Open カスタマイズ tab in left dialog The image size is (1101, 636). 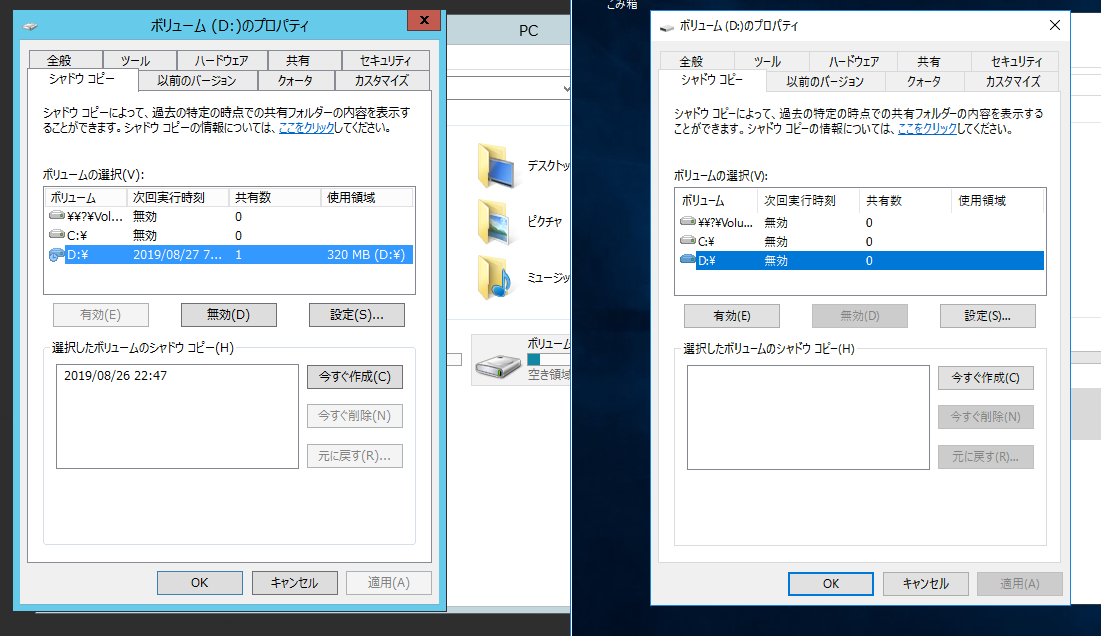382,81
